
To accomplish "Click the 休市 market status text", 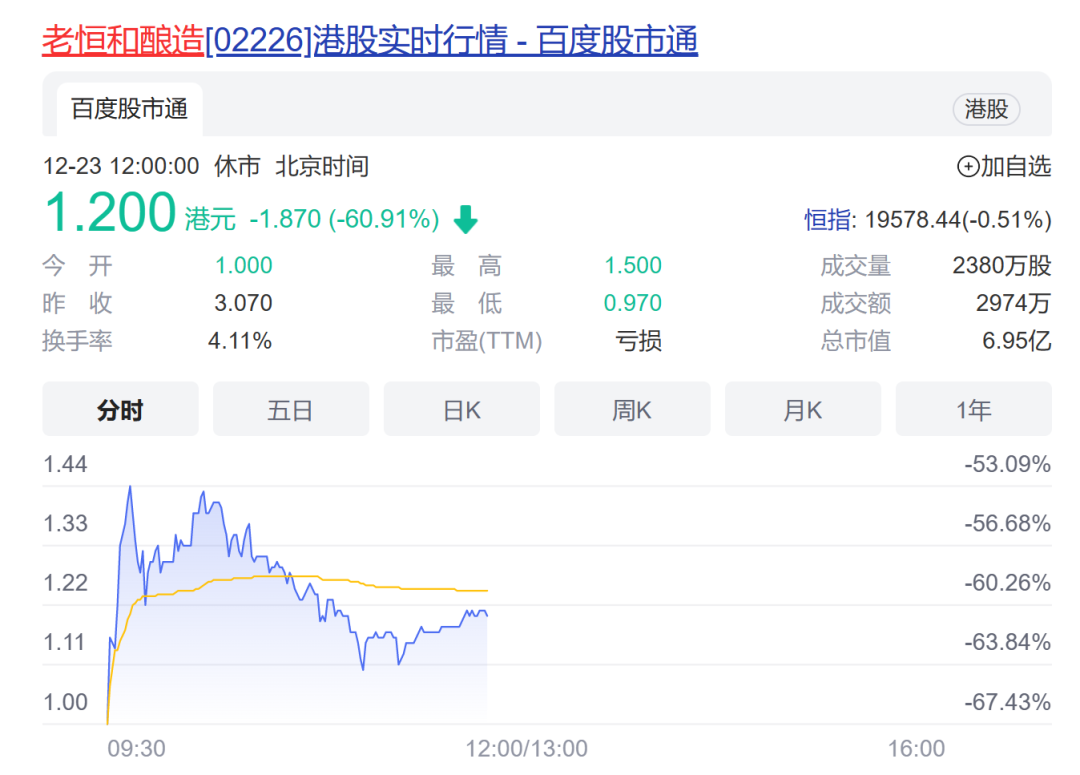I will point(237,166).
